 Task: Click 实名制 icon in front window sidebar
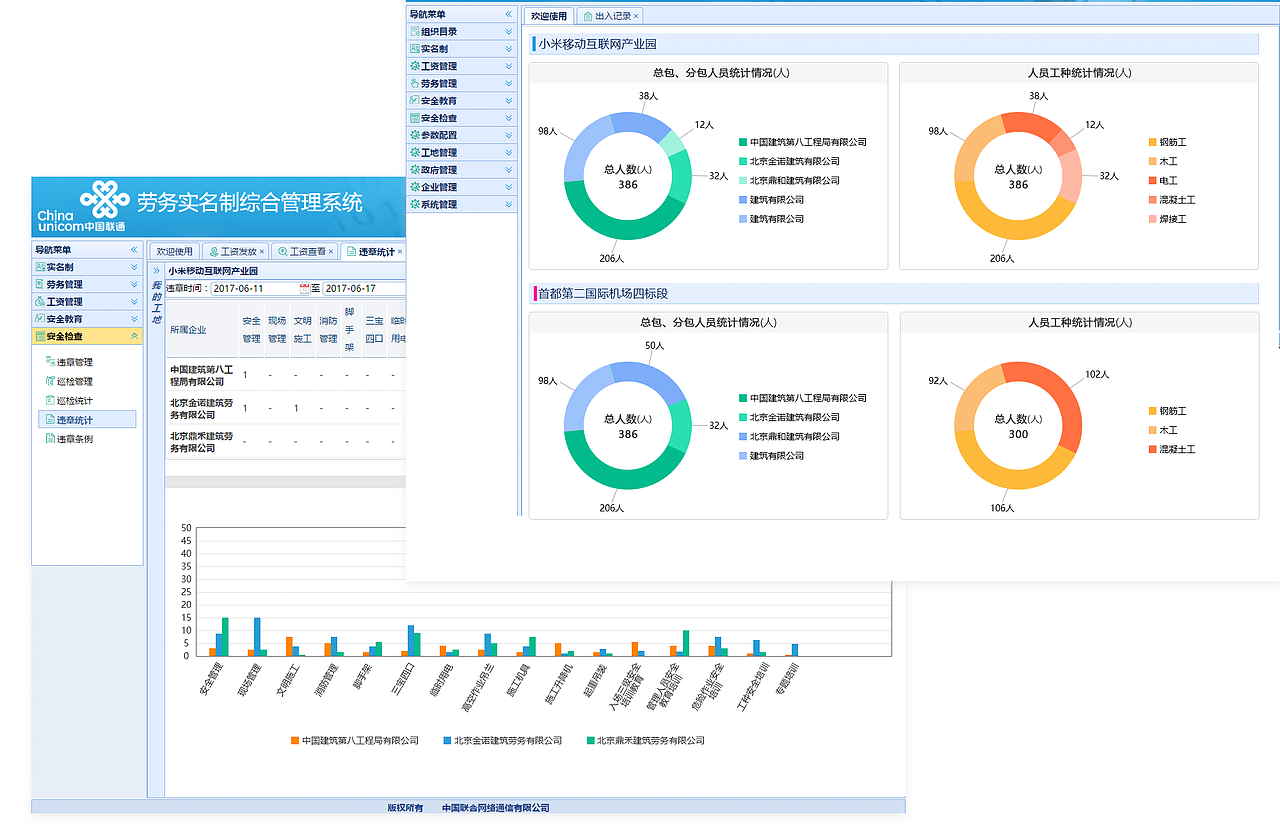point(414,48)
